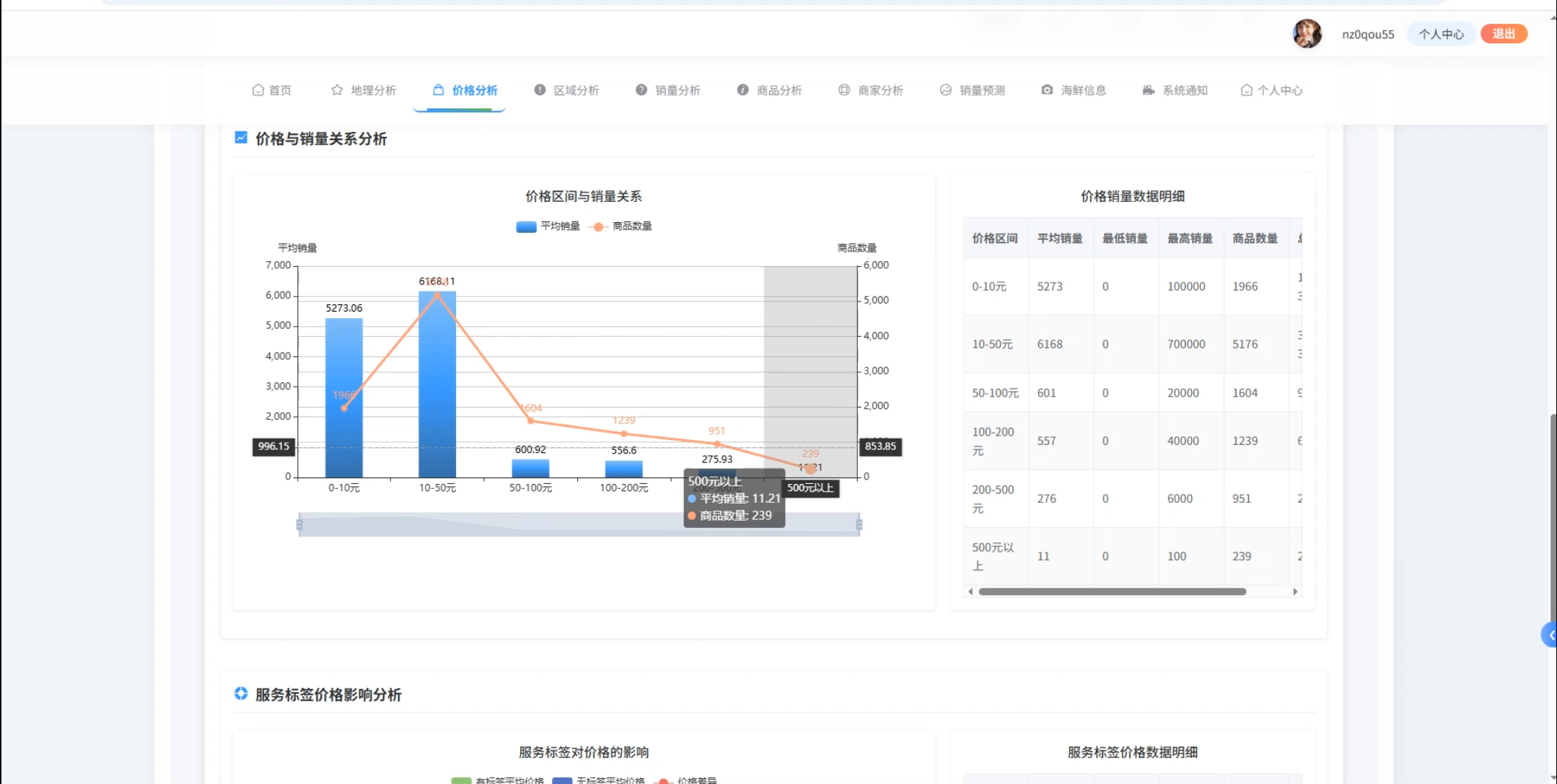This screenshot has width=1557, height=784.
Task: Click table cell 50-100元
Action: pyautogui.click(x=995, y=393)
